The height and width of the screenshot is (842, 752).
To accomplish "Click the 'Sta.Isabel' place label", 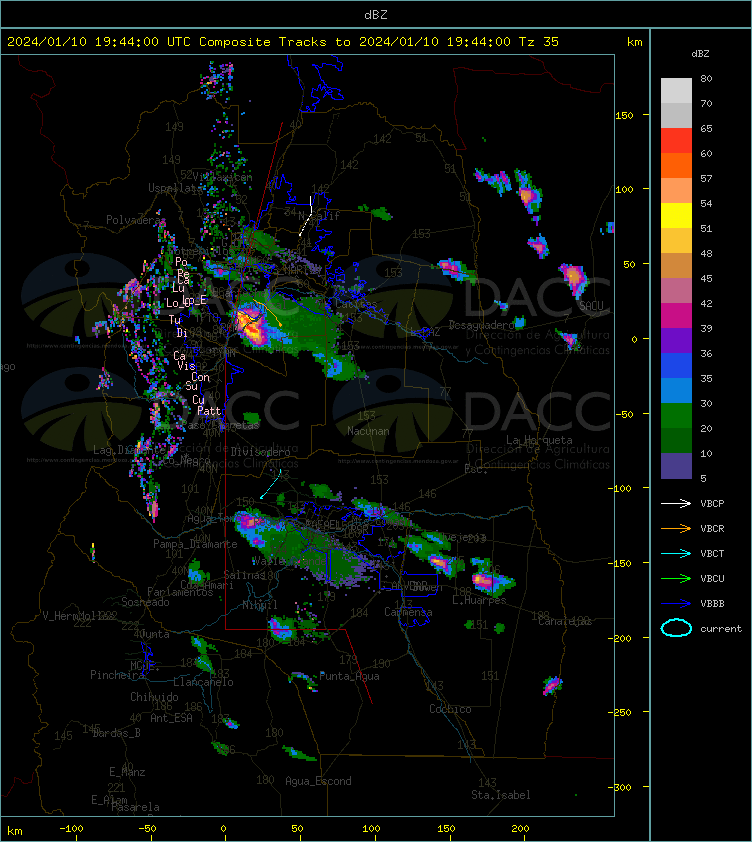I will [501, 795].
